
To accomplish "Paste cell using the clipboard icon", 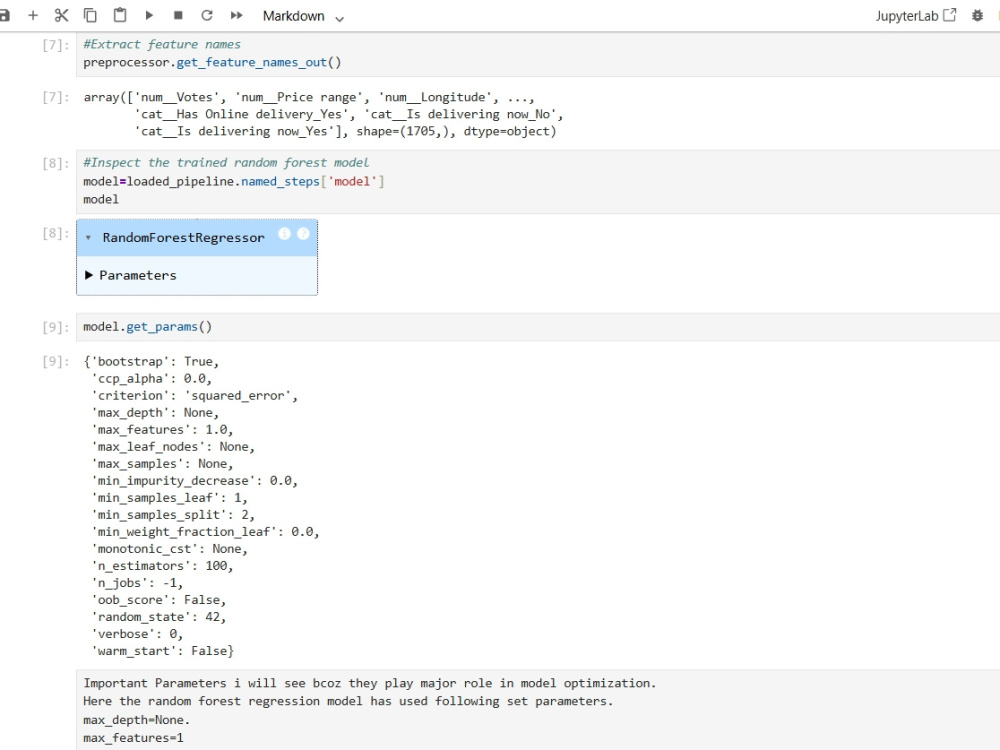I will click(120, 15).
